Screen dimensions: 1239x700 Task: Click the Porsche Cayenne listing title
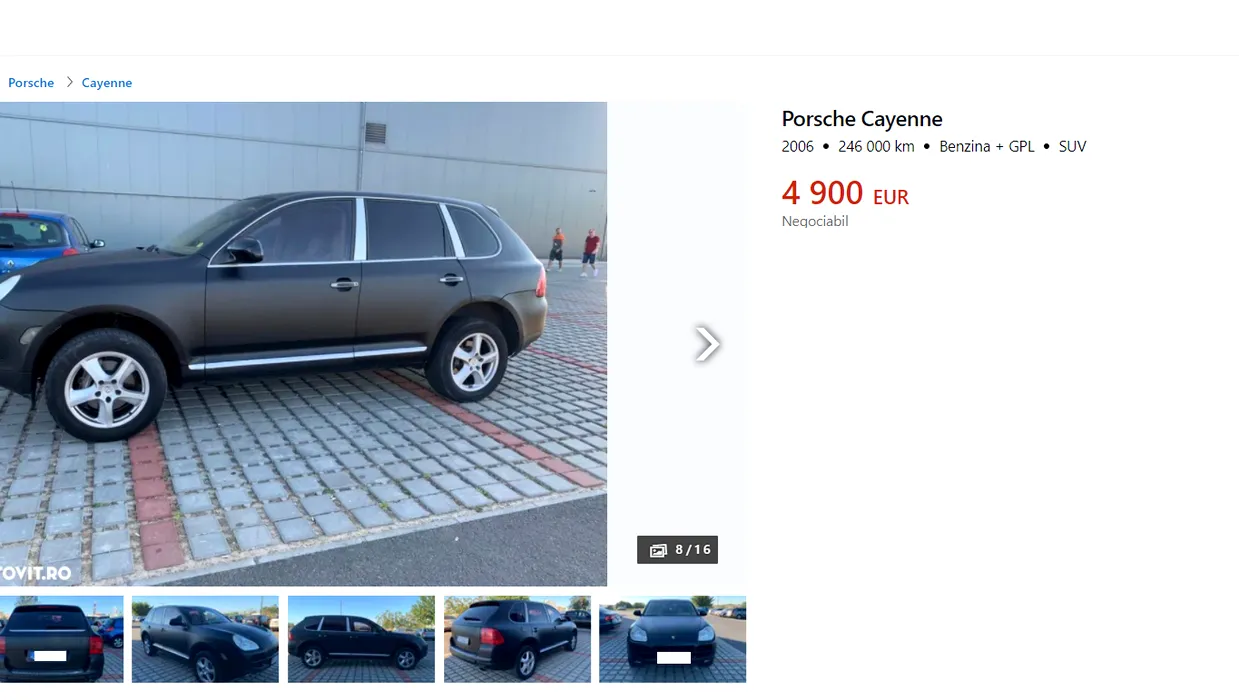click(862, 119)
